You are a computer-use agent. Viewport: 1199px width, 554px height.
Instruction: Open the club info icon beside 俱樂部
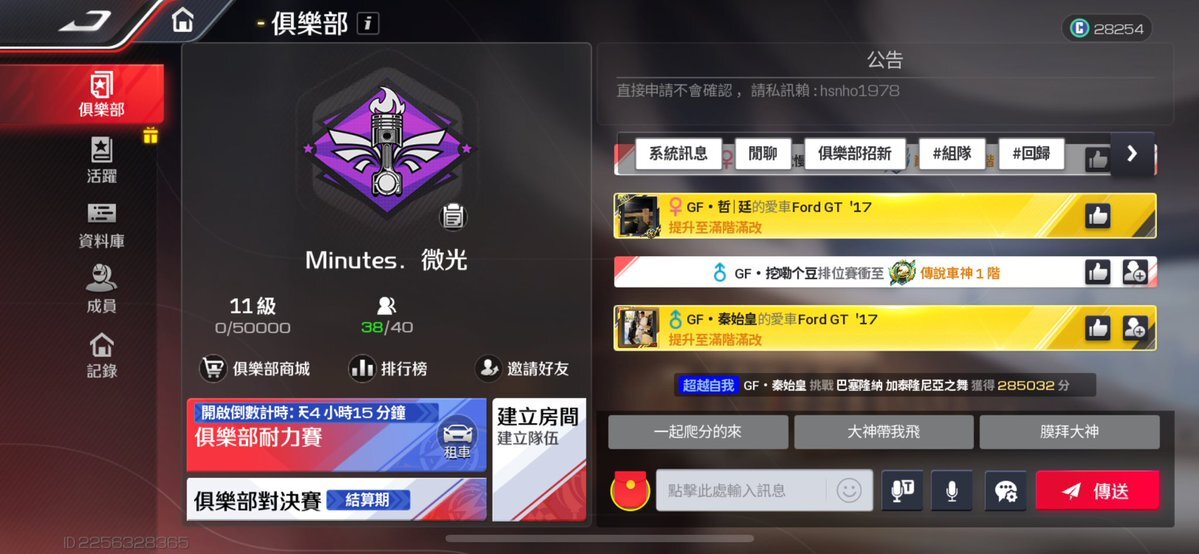368,24
